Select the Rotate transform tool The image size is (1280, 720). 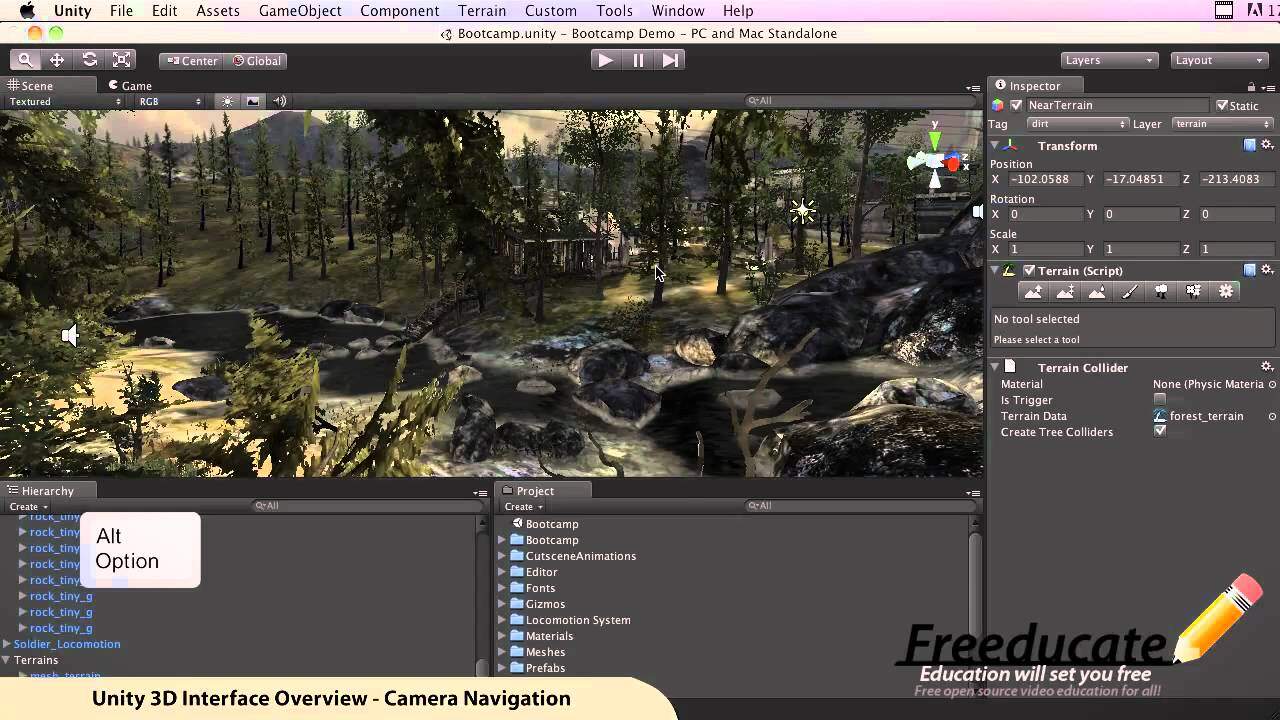tap(90, 60)
